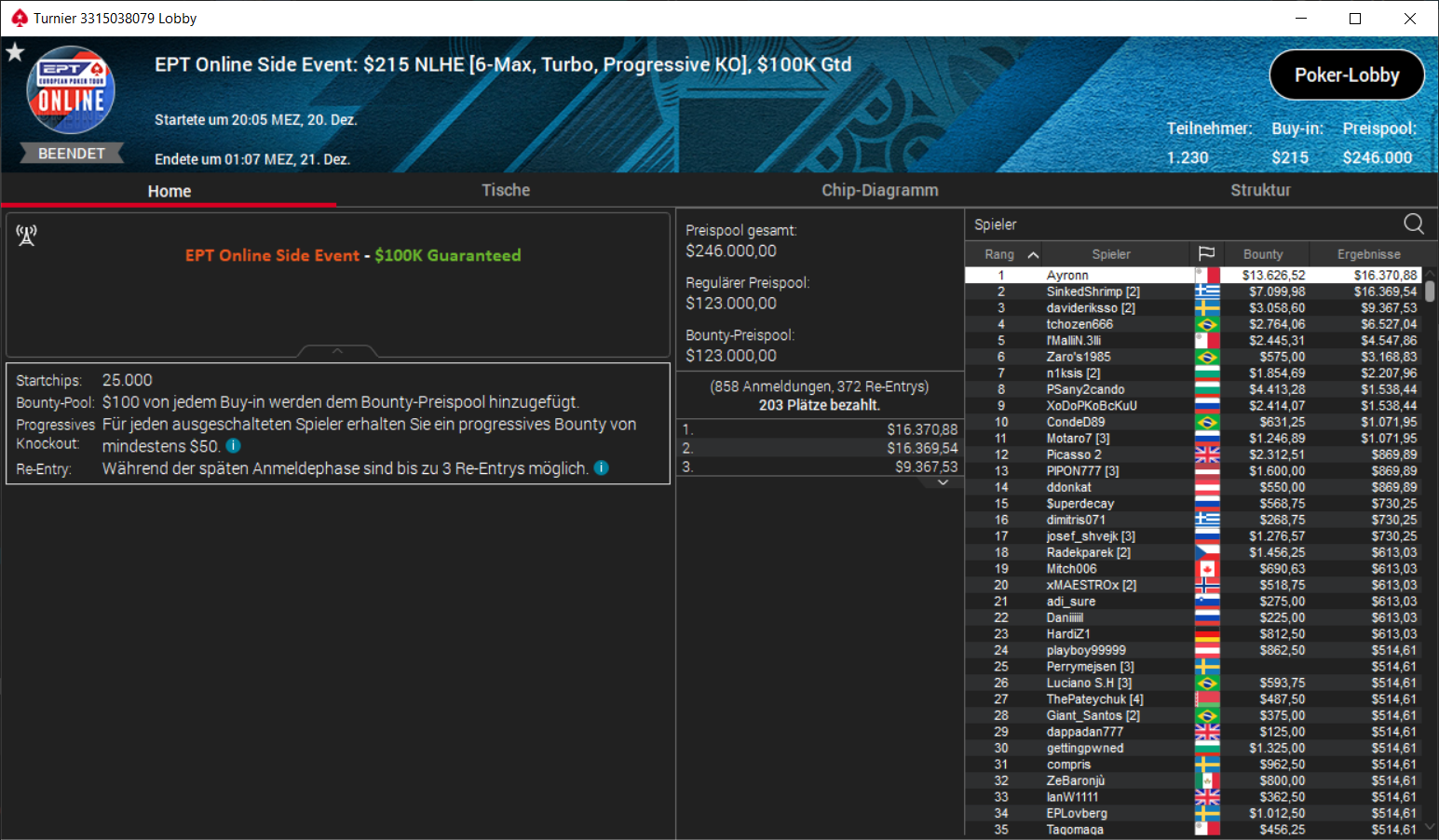The height and width of the screenshot is (840, 1439).
Task: Click the flag next to xMAESTROx
Action: [1207, 585]
